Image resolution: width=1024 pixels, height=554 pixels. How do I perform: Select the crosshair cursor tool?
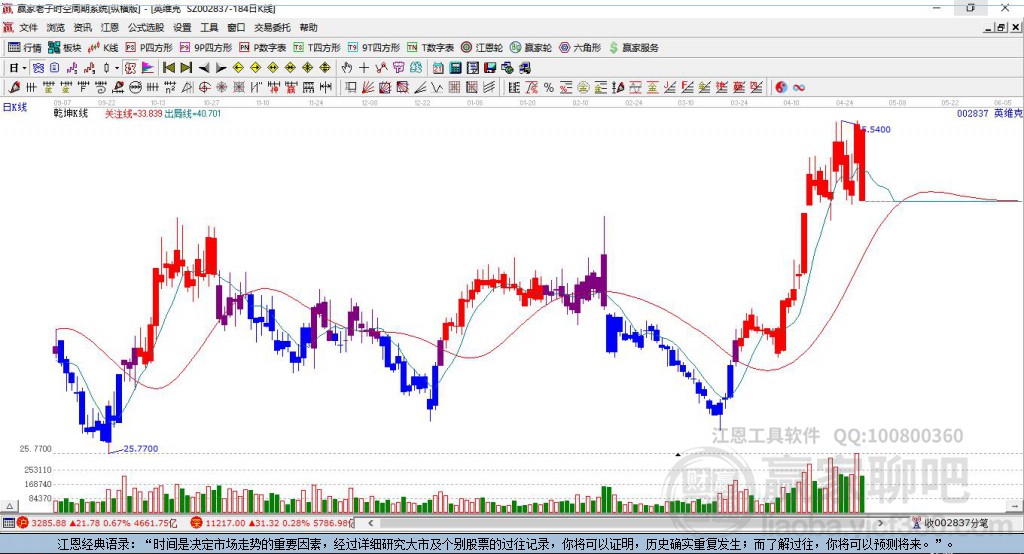pyautogui.click(x=364, y=68)
